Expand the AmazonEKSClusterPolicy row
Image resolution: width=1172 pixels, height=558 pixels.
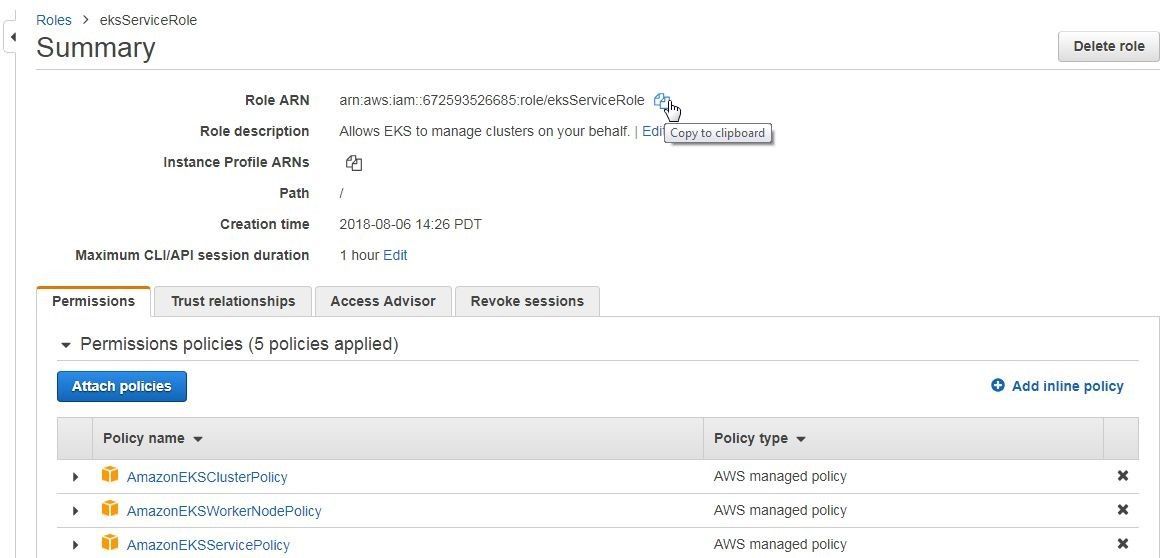pyautogui.click(x=75, y=477)
